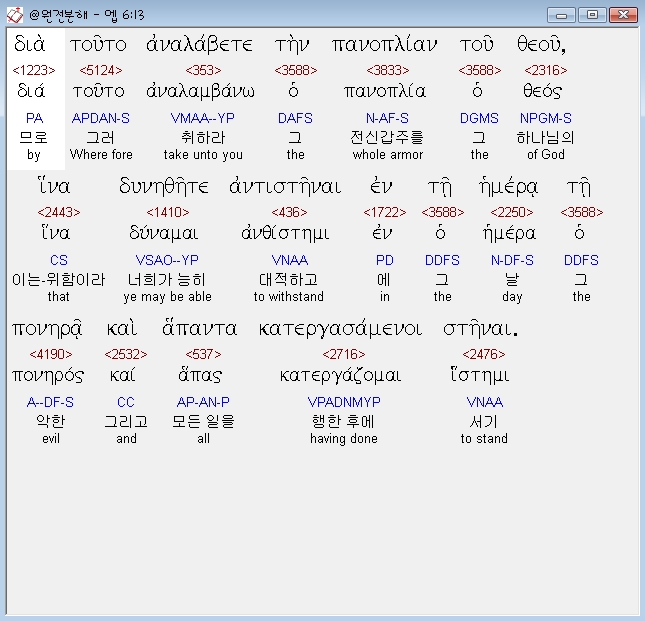This screenshot has height=621, width=645.
Task: Open Strong's number <353>
Action: [203, 70]
